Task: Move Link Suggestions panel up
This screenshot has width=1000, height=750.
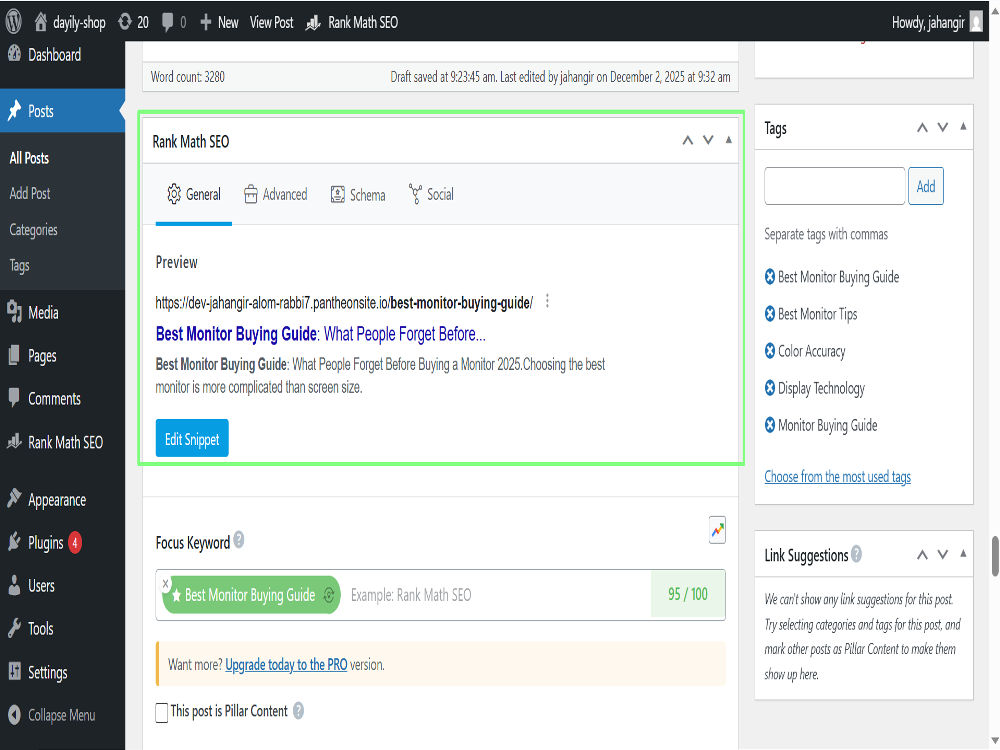Action: (922, 555)
